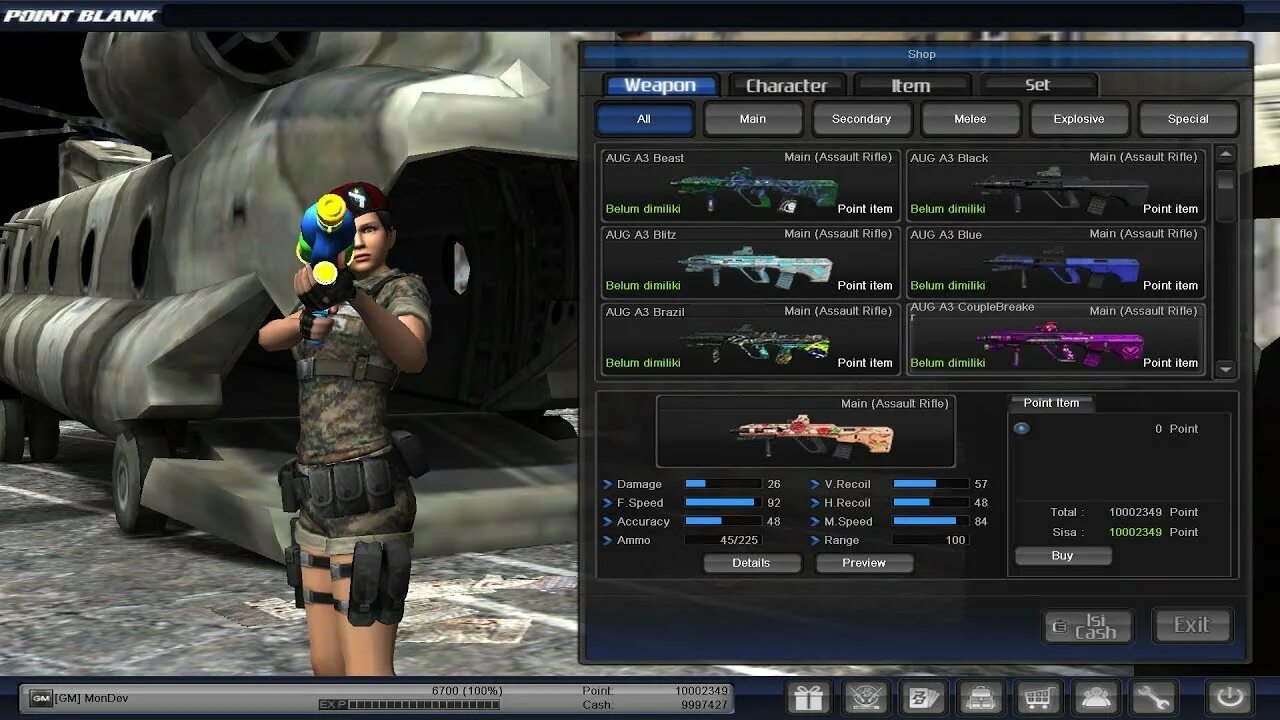Click the M.Speed stat bar
Image resolution: width=1280 pixels, height=720 pixels.
tap(930, 522)
